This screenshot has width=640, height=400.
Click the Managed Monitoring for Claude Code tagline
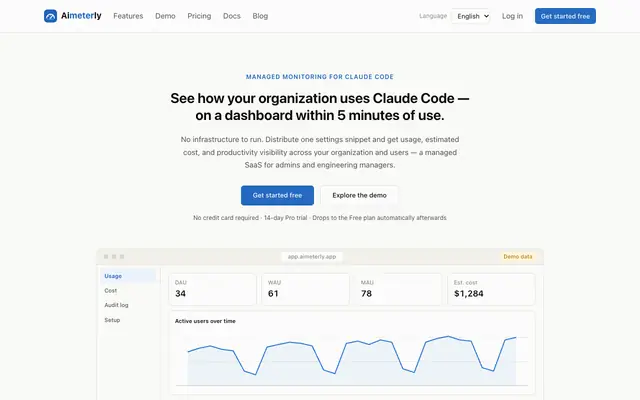point(320,77)
